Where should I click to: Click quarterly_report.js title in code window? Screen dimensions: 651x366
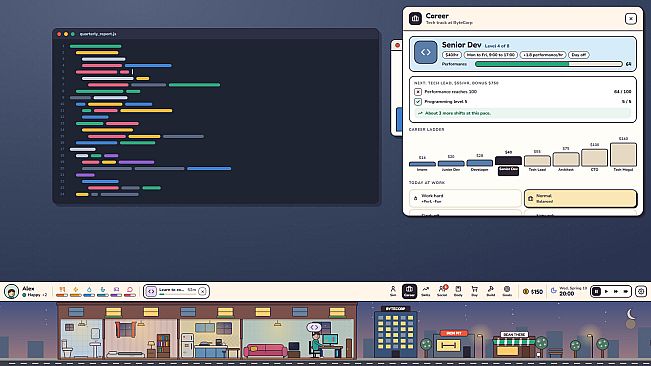(x=98, y=34)
